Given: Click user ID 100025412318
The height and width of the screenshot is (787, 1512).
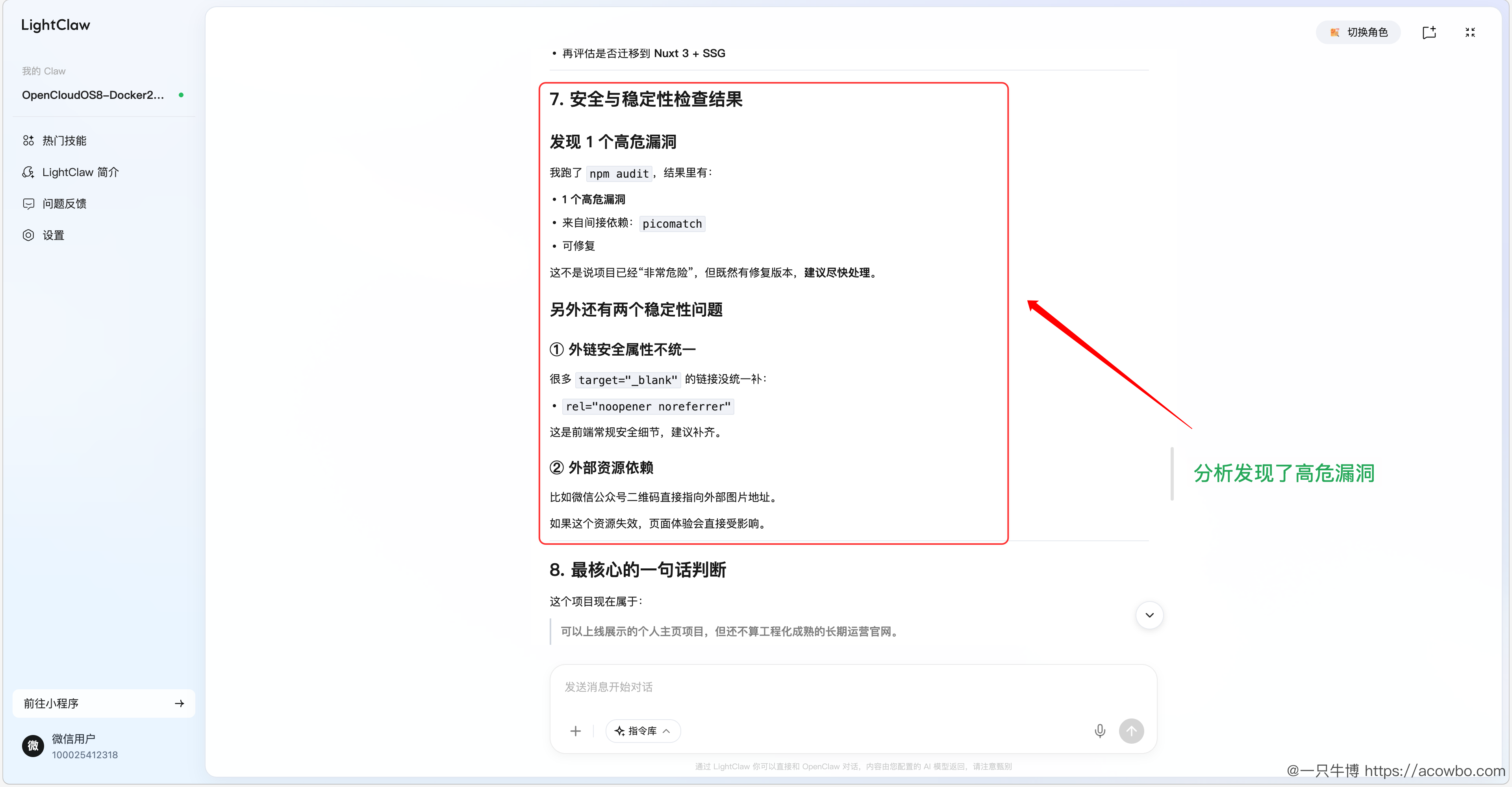Looking at the screenshot, I should (x=85, y=755).
